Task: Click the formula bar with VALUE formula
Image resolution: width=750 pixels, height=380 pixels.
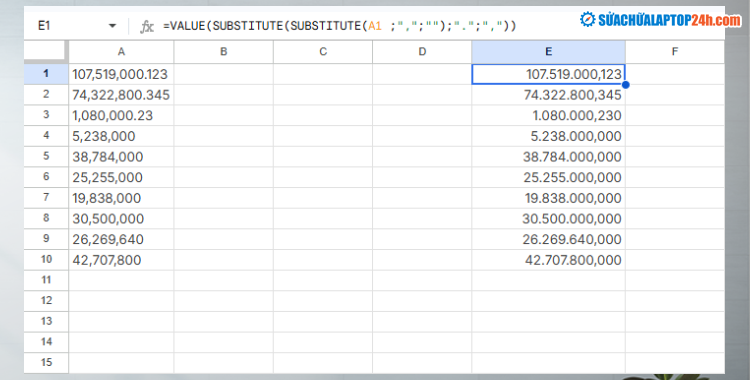Action: (x=340, y=26)
